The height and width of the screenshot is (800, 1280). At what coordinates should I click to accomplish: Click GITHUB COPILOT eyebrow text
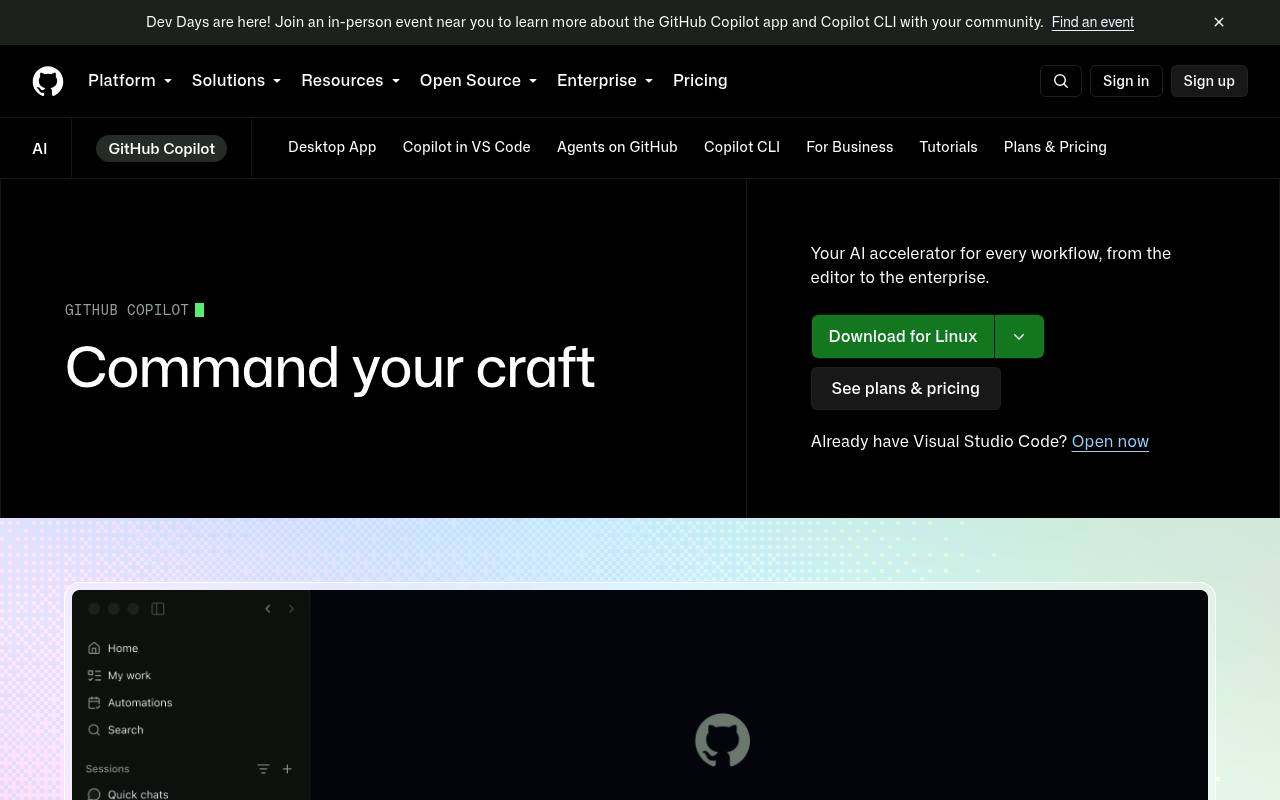click(x=127, y=310)
